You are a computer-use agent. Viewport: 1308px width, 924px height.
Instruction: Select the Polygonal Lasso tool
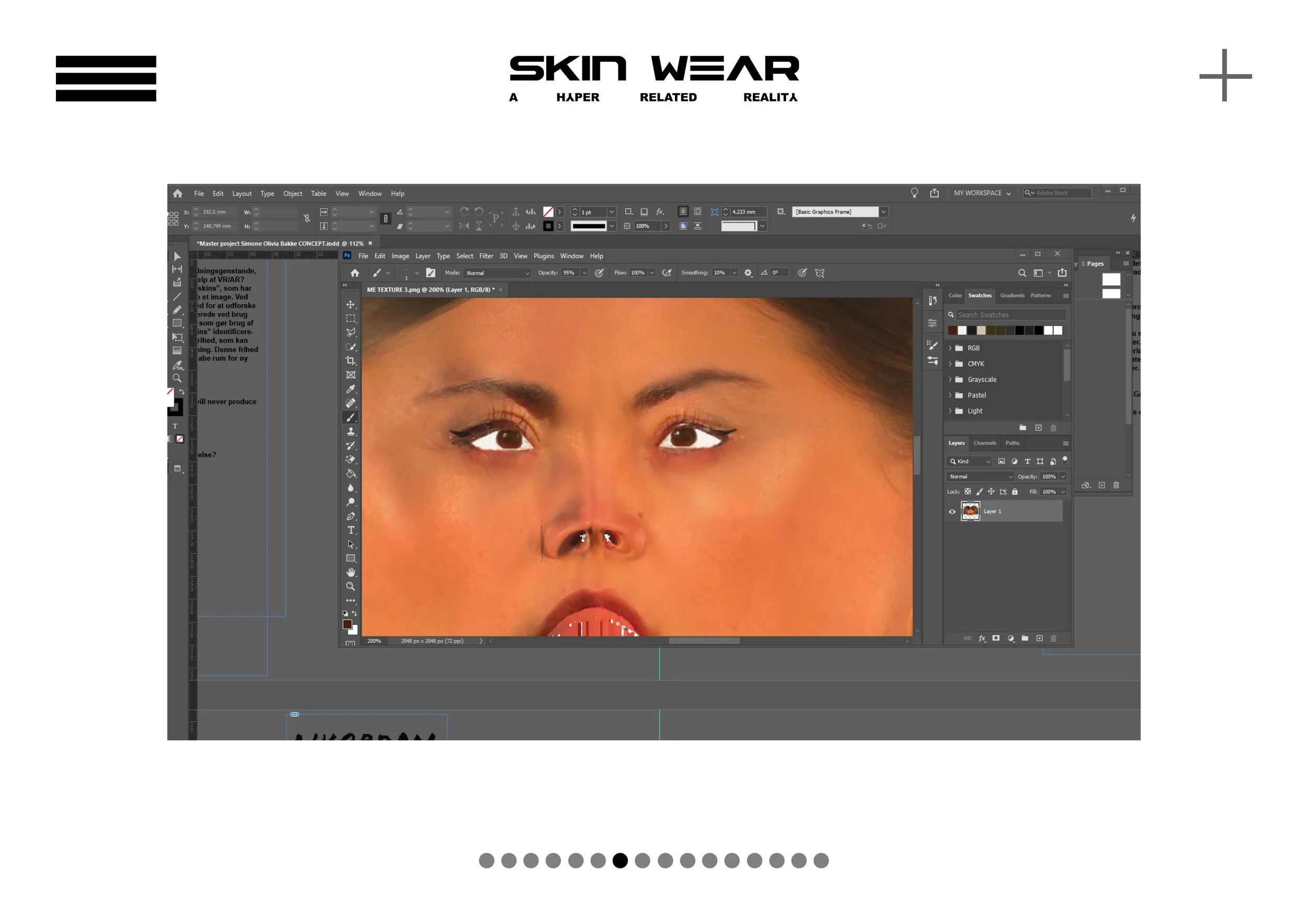click(x=351, y=333)
